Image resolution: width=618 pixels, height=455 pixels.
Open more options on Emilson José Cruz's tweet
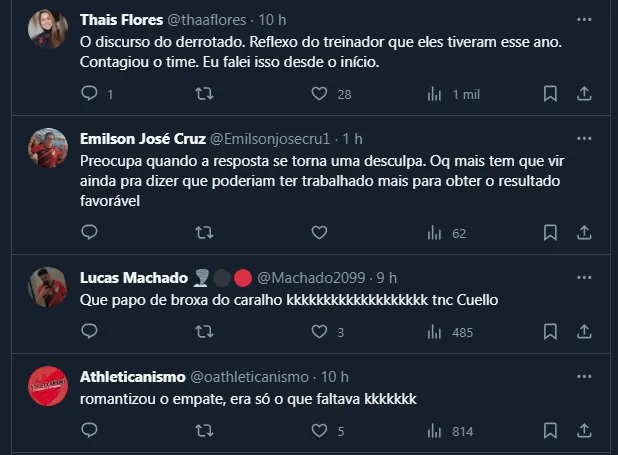(x=585, y=137)
